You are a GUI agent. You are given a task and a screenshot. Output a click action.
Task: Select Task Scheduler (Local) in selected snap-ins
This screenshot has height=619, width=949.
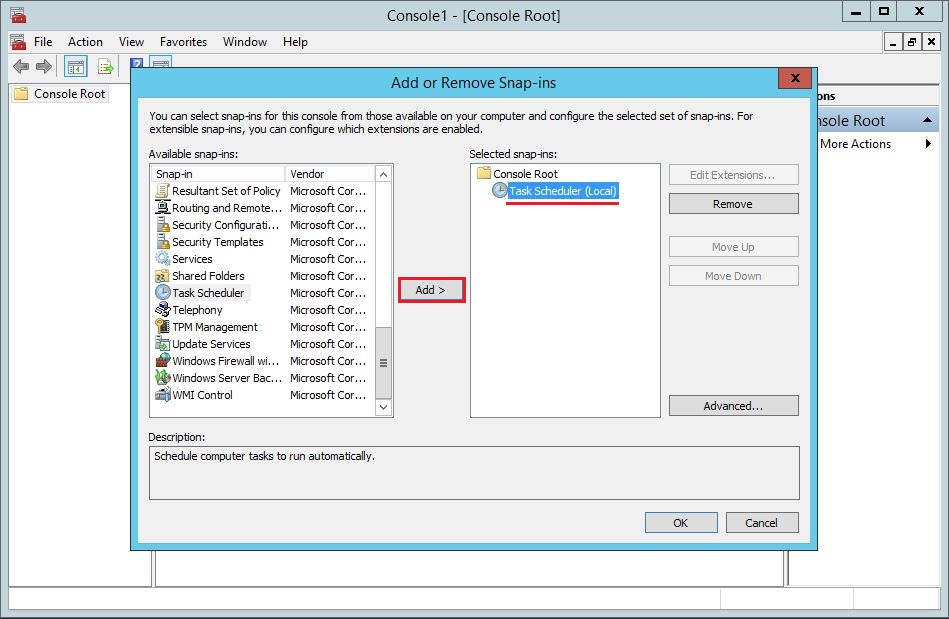pos(563,191)
